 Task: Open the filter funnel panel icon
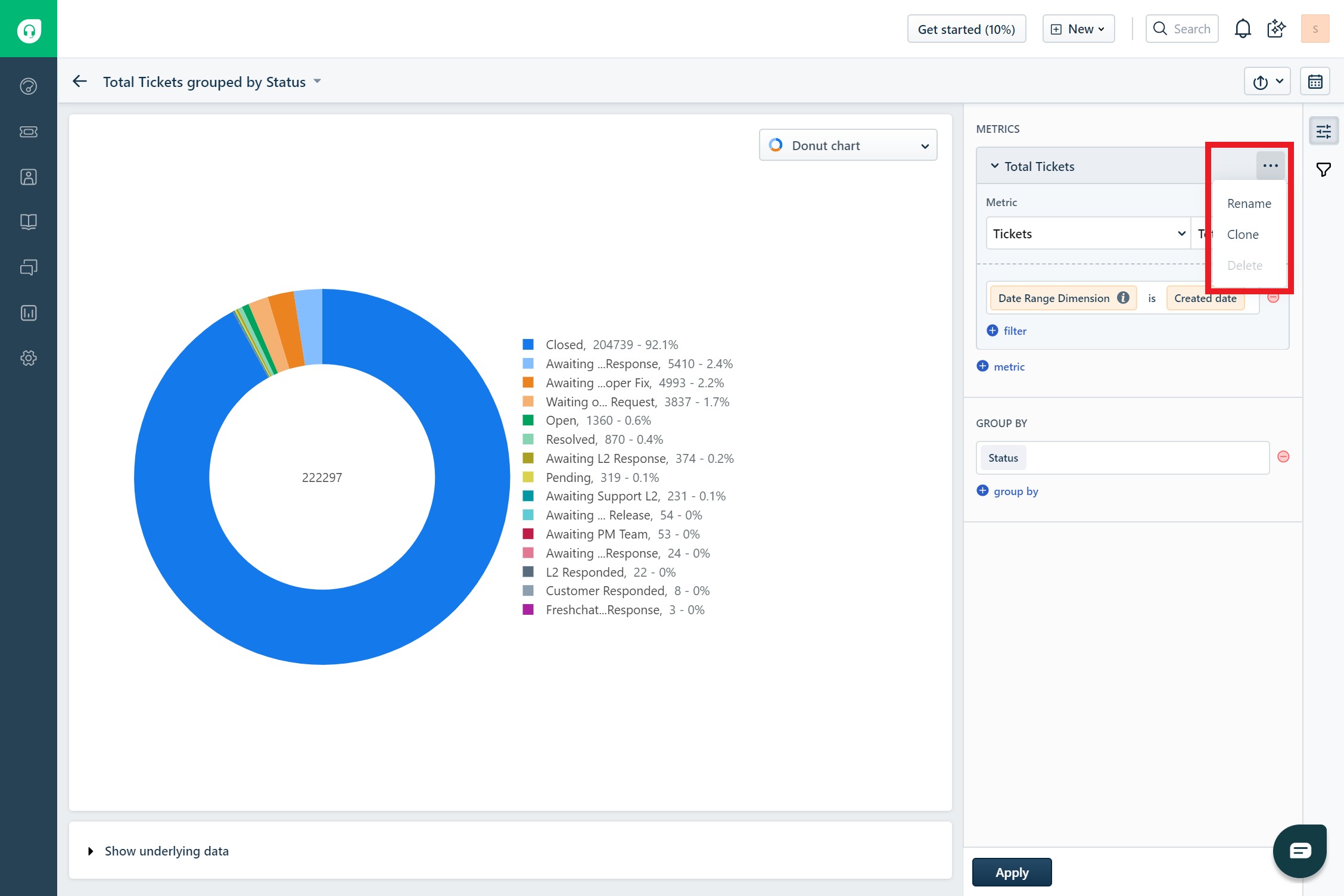coord(1323,170)
